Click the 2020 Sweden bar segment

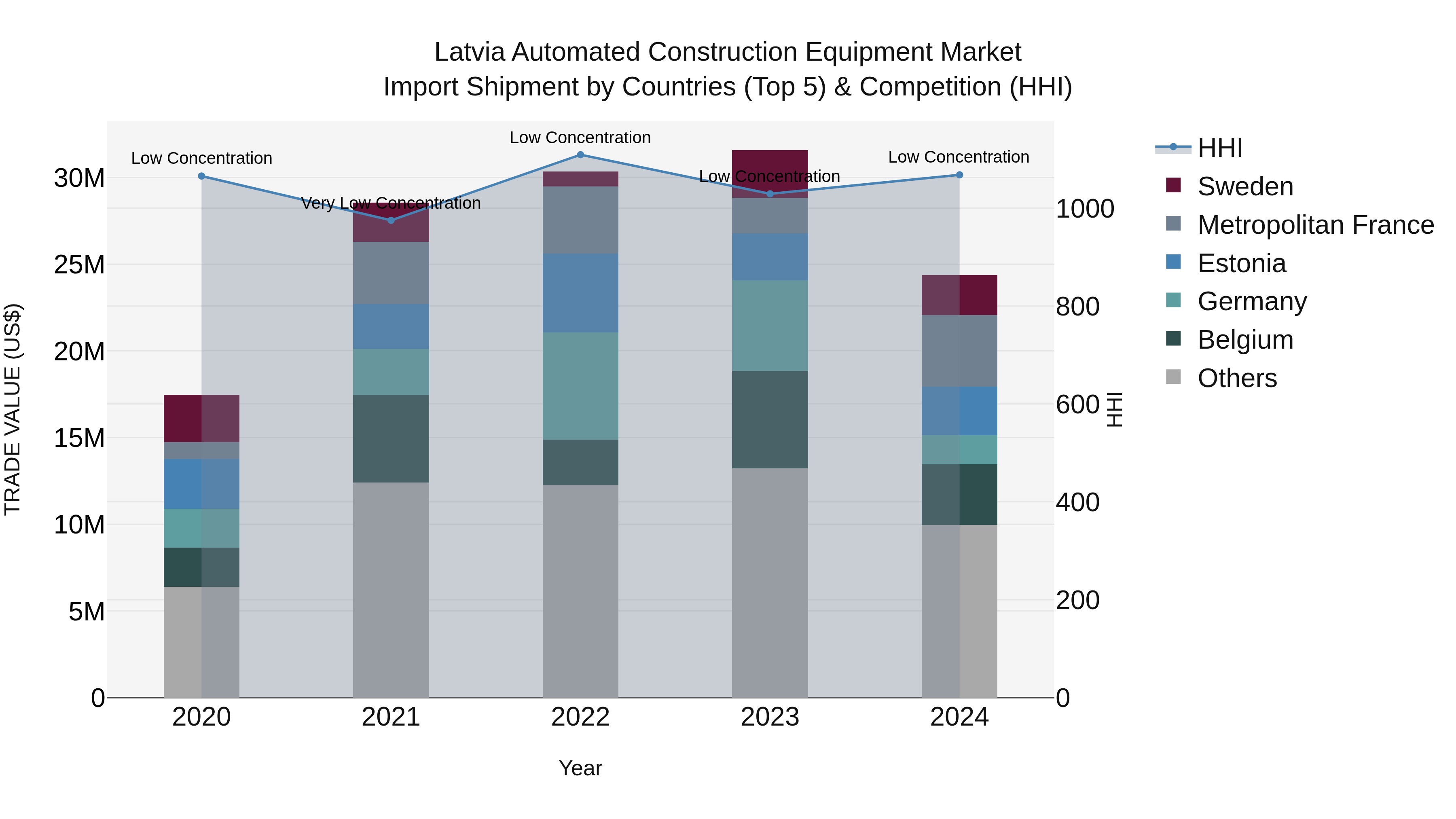[202, 418]
